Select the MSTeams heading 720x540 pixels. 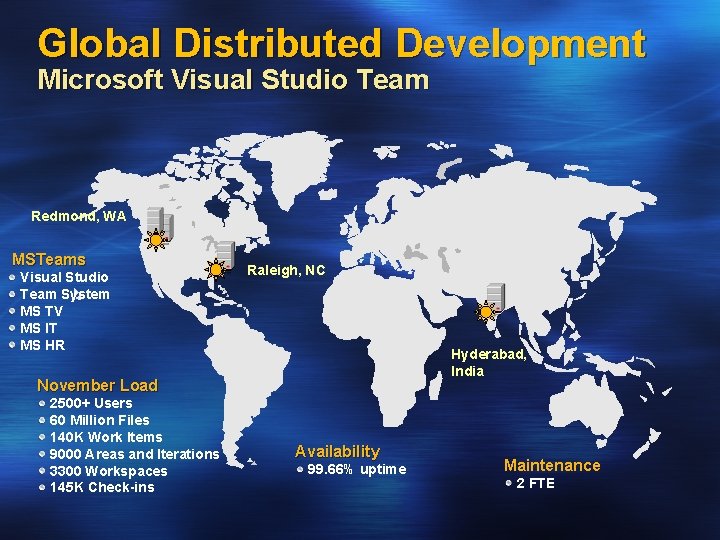tap(49, 259)
